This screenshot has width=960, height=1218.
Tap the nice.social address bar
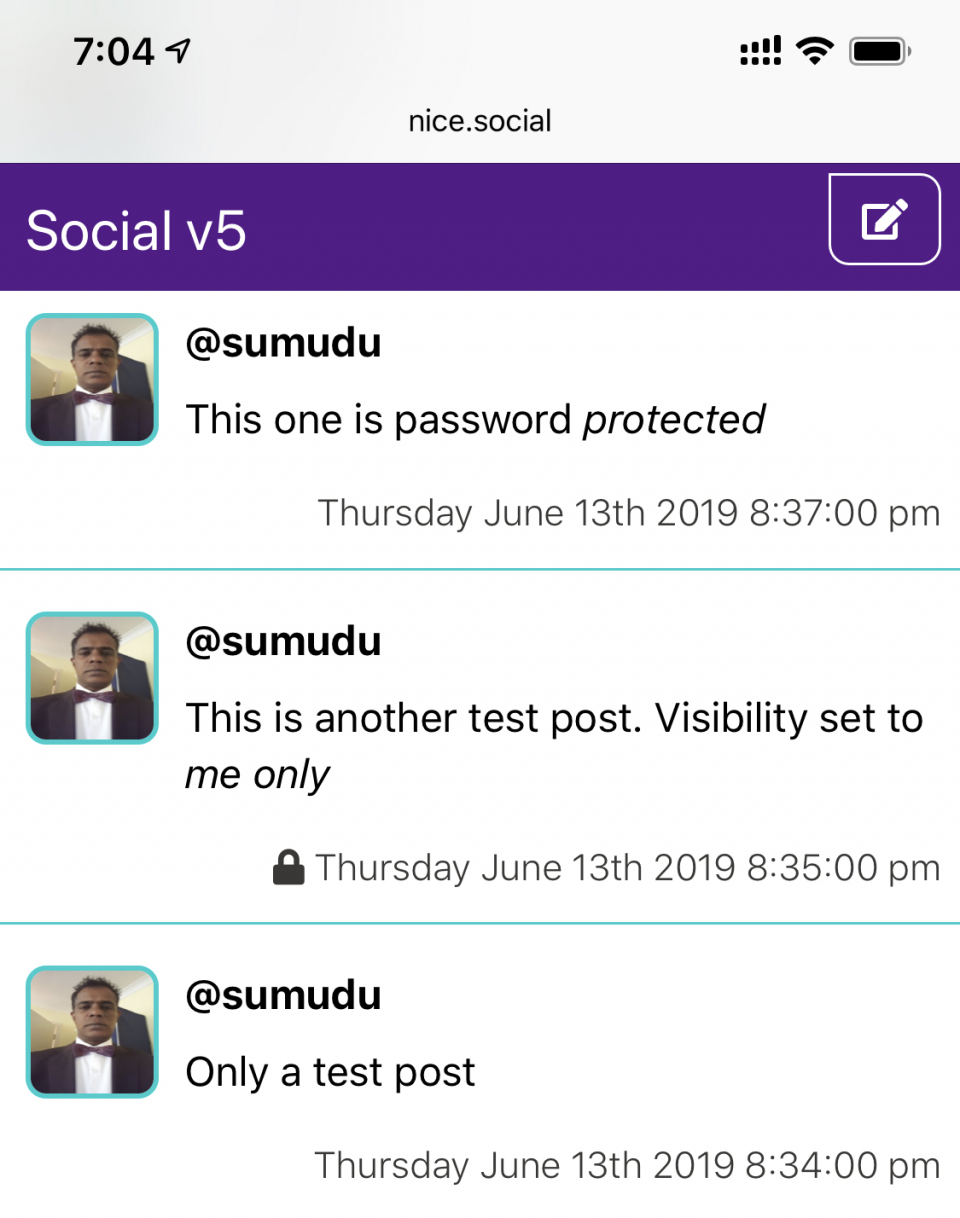click(x=480, y=121)
